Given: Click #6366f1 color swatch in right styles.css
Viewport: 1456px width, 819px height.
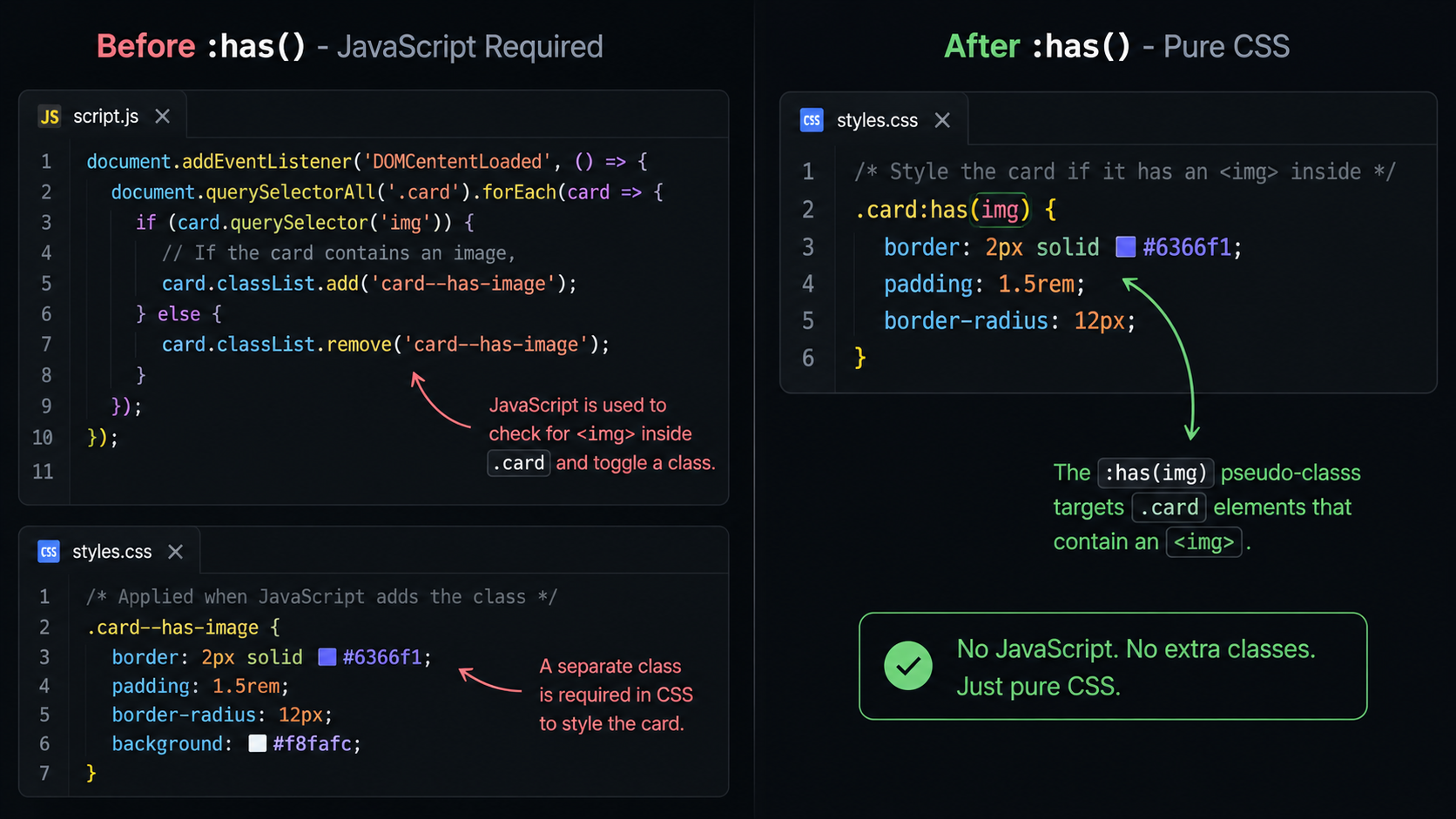Looking at the screenshot, I should click(x=1126, y=247).
